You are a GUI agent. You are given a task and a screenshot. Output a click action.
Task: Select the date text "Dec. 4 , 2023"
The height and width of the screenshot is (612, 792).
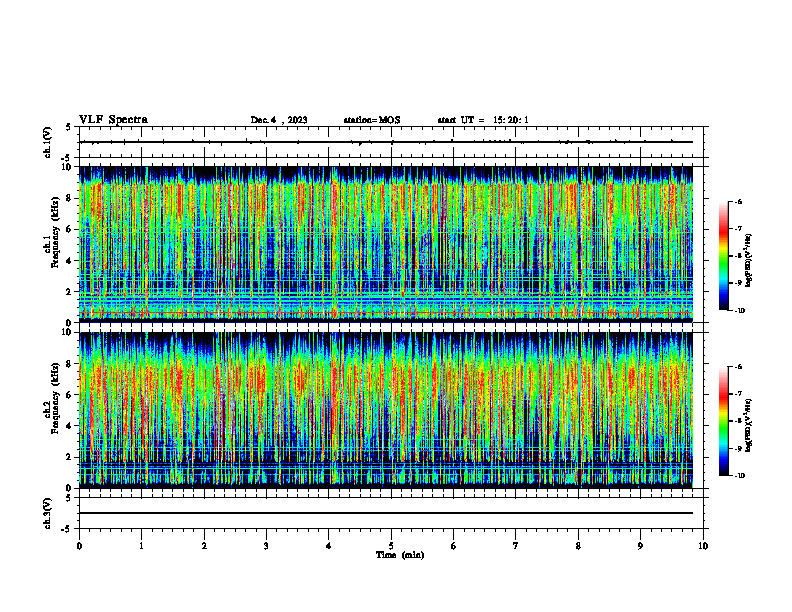point(279,120)
